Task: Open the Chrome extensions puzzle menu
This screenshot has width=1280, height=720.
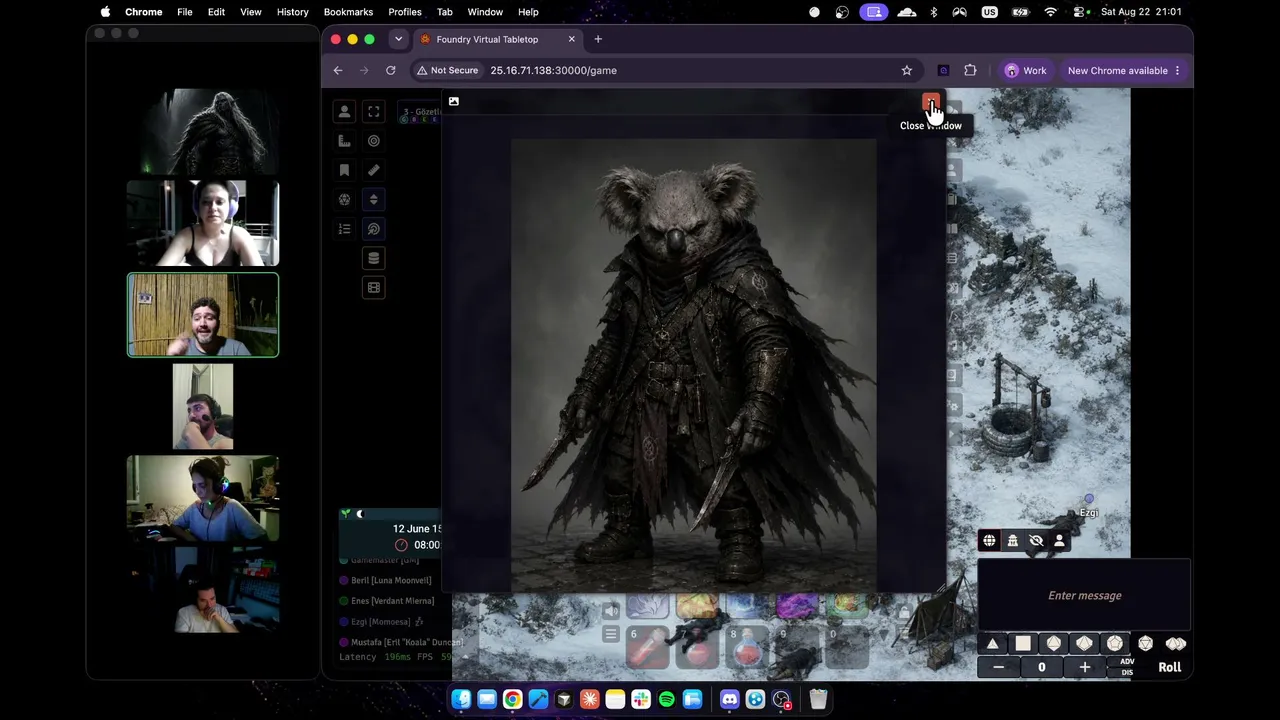Action: click(x=970, y=71)
